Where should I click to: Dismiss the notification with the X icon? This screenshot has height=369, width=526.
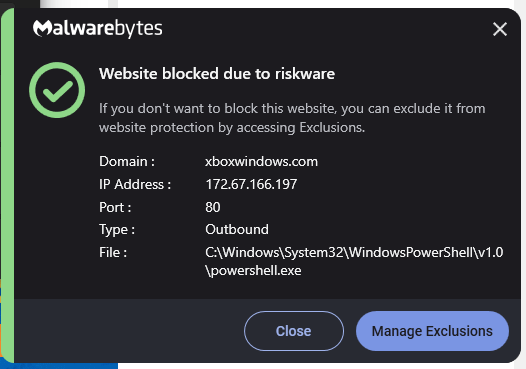pos(499,29)
